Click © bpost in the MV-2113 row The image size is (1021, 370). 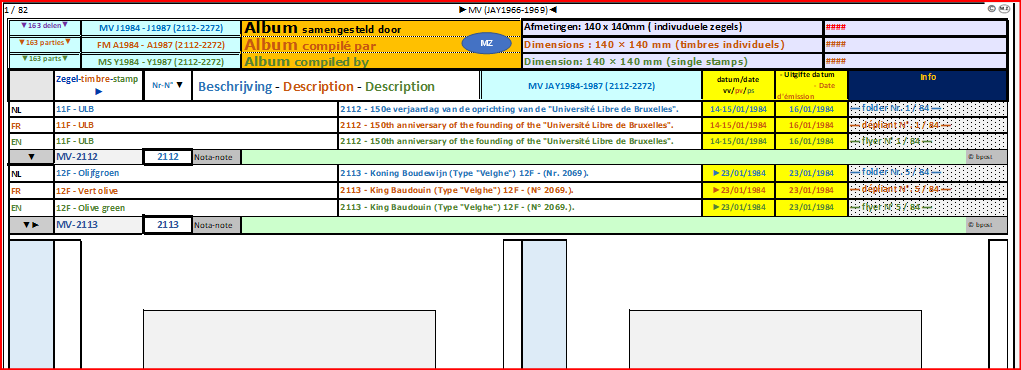pyautogui.click(x=986, y=225)
